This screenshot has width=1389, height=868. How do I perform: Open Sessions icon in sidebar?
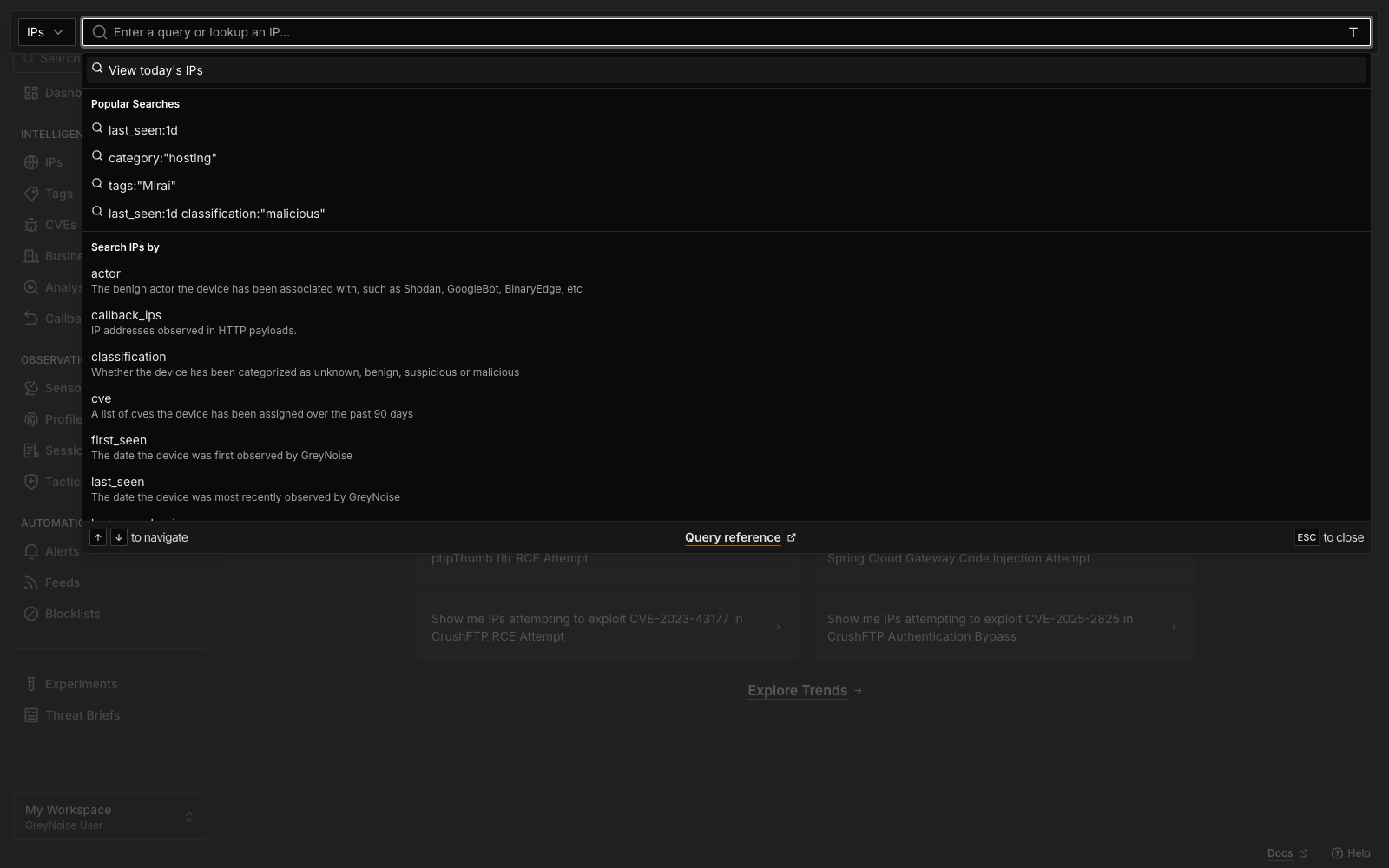coord(31,450)
